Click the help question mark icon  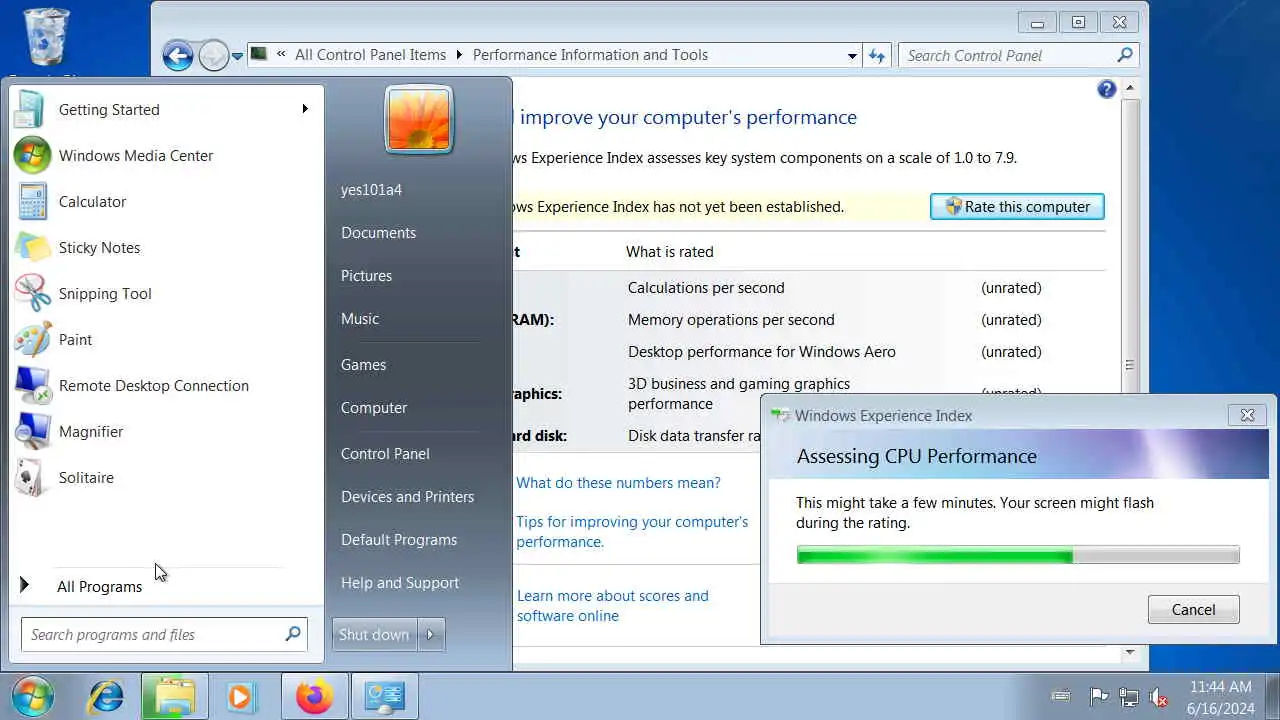pyautogui.click(x=1106, y=89)
